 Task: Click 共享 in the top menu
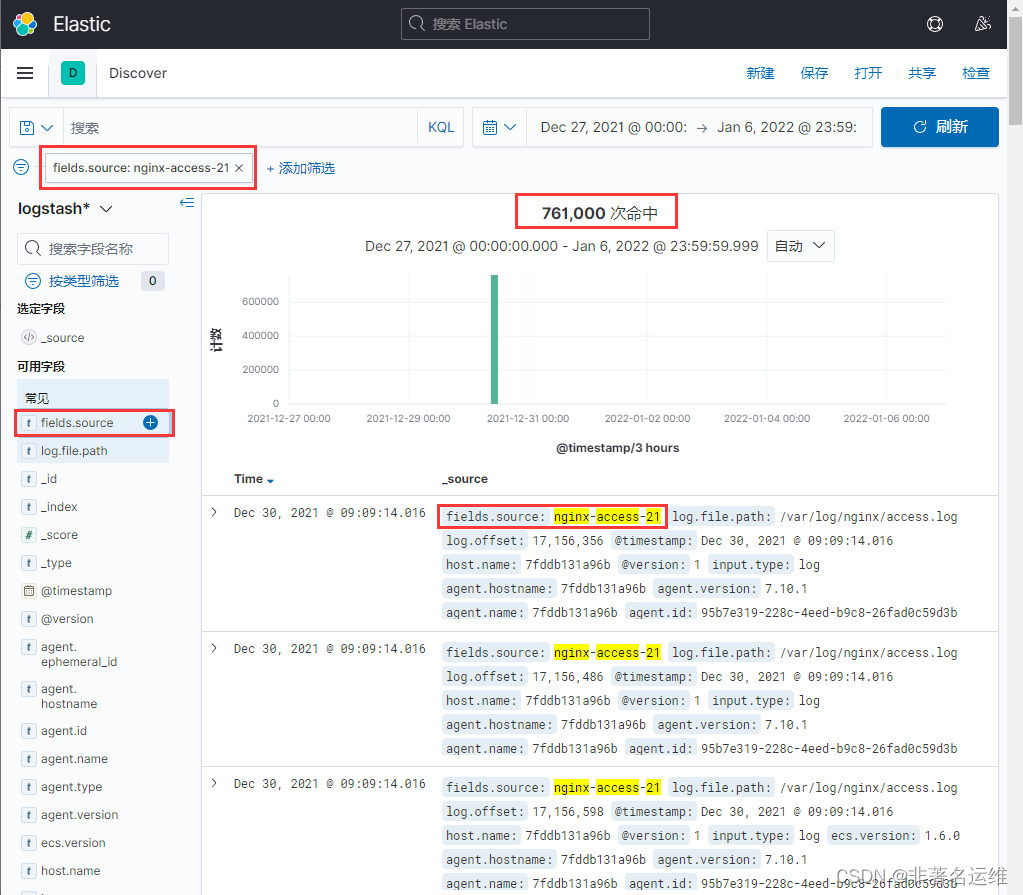(922, 73)
